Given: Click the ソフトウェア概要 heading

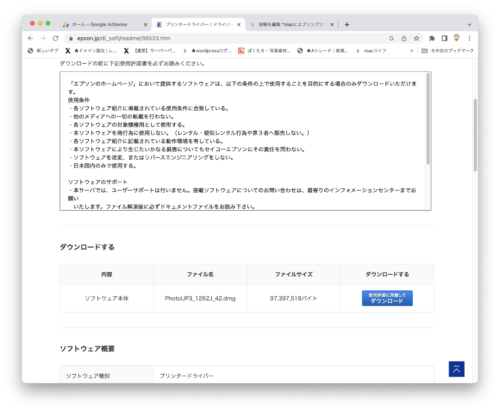Looking at the screenshot, I should [87, 349].
